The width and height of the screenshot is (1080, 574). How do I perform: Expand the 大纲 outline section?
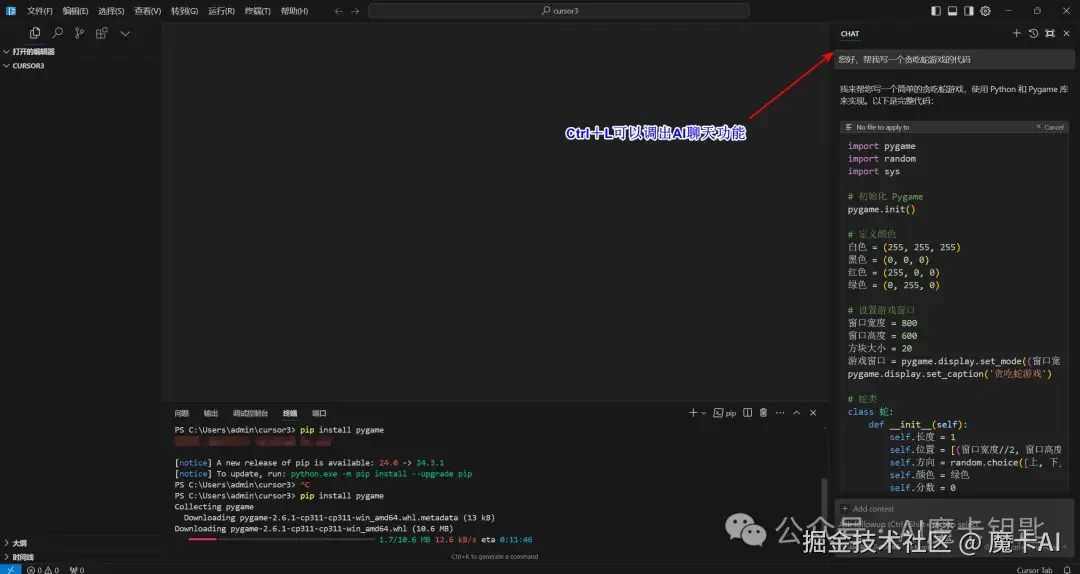tap(81, 543)
